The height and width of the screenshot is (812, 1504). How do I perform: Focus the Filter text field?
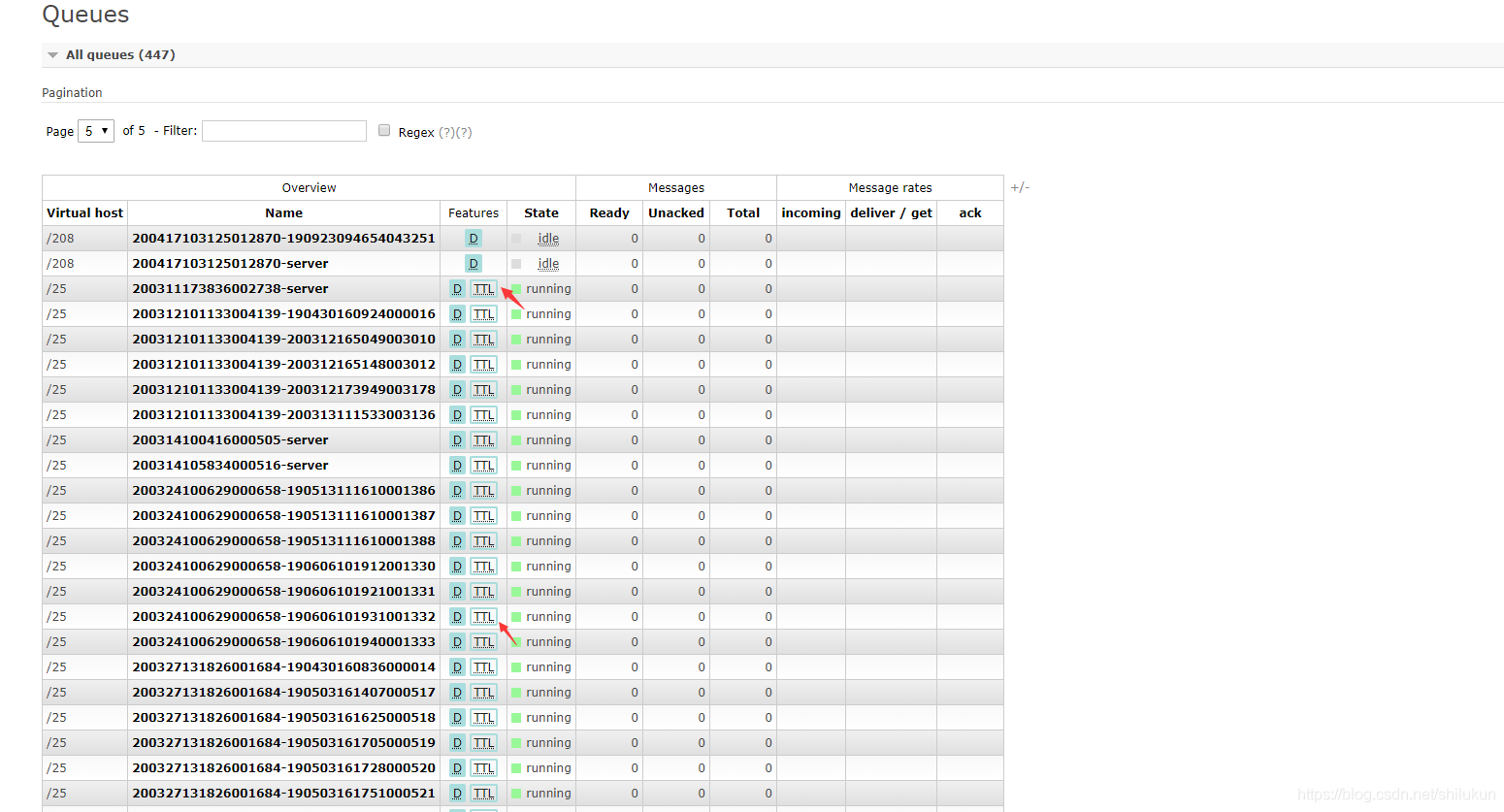pyautogui.click(x=284, y=131)
